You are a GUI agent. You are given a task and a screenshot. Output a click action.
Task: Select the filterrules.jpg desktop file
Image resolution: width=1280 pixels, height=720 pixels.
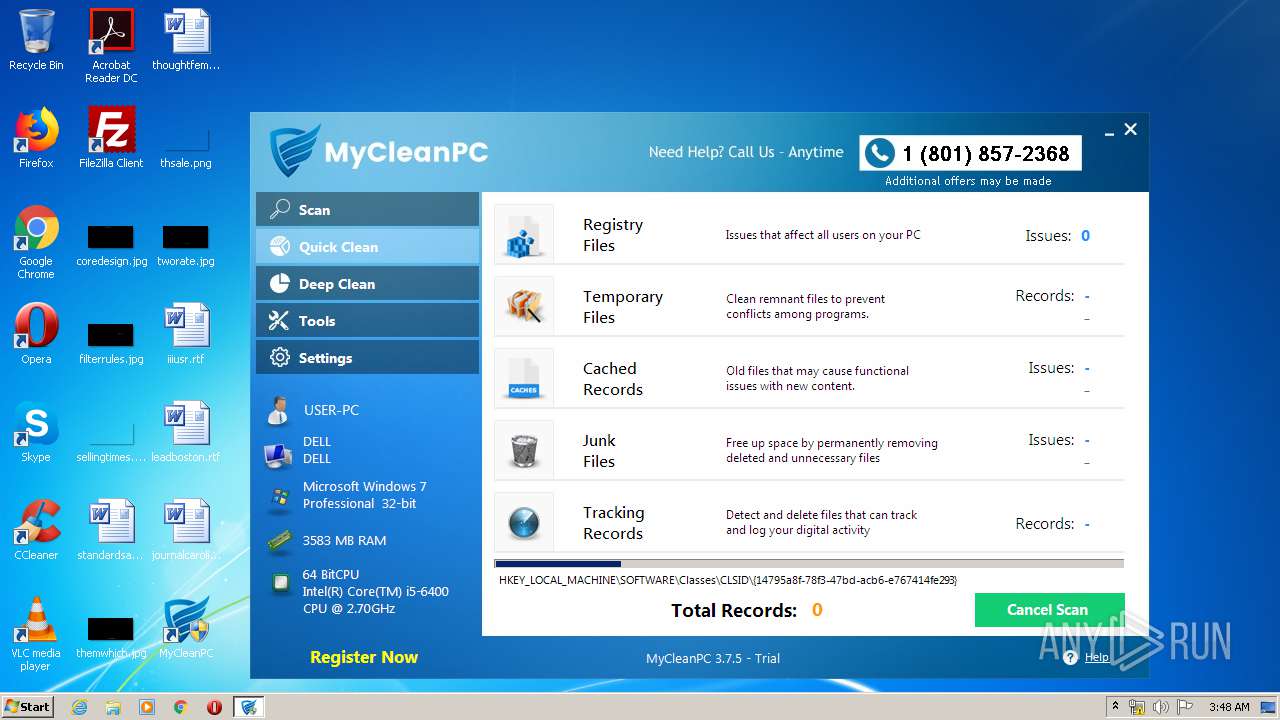pos(111,344)
